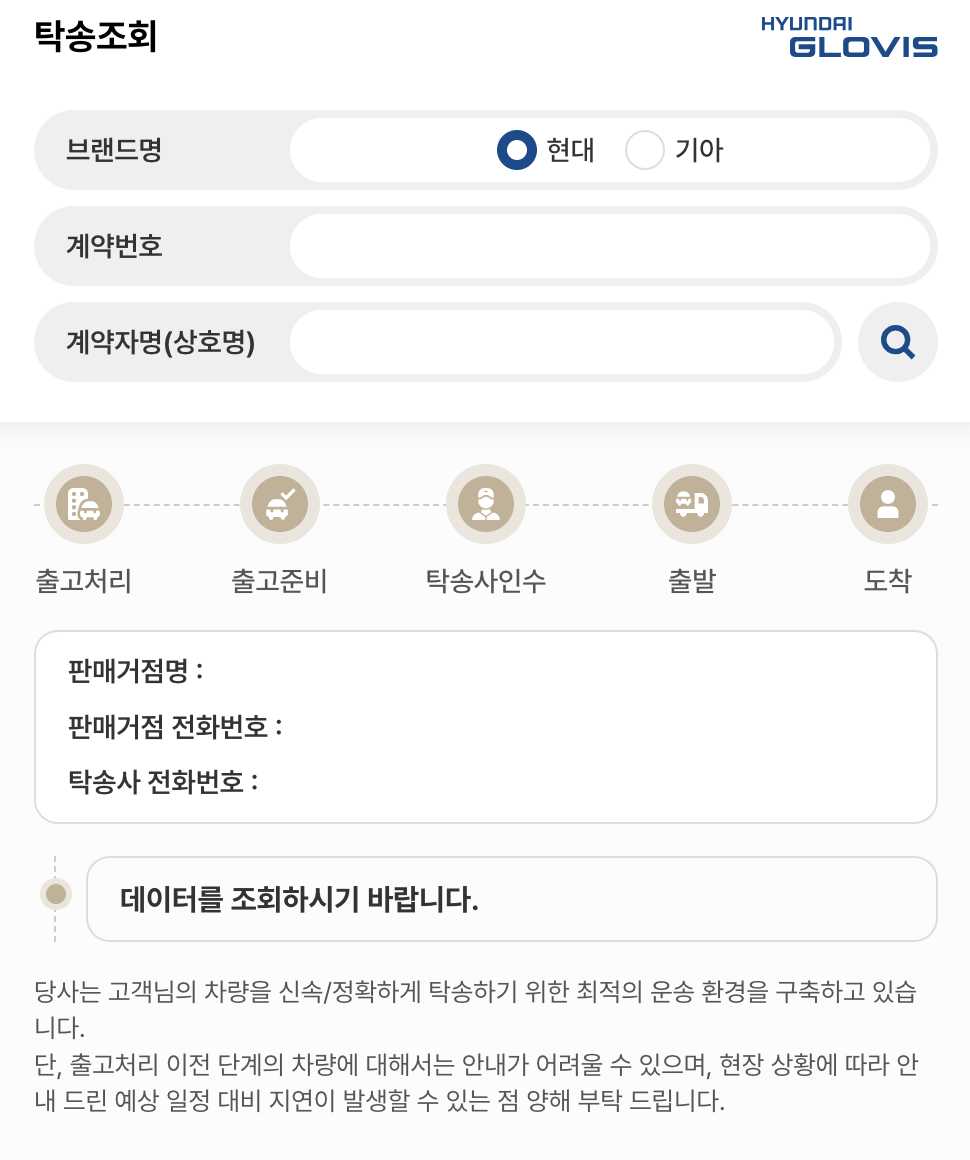
Task: Select the 도착 person arrival icon
Action: click(x=888, y=504)
